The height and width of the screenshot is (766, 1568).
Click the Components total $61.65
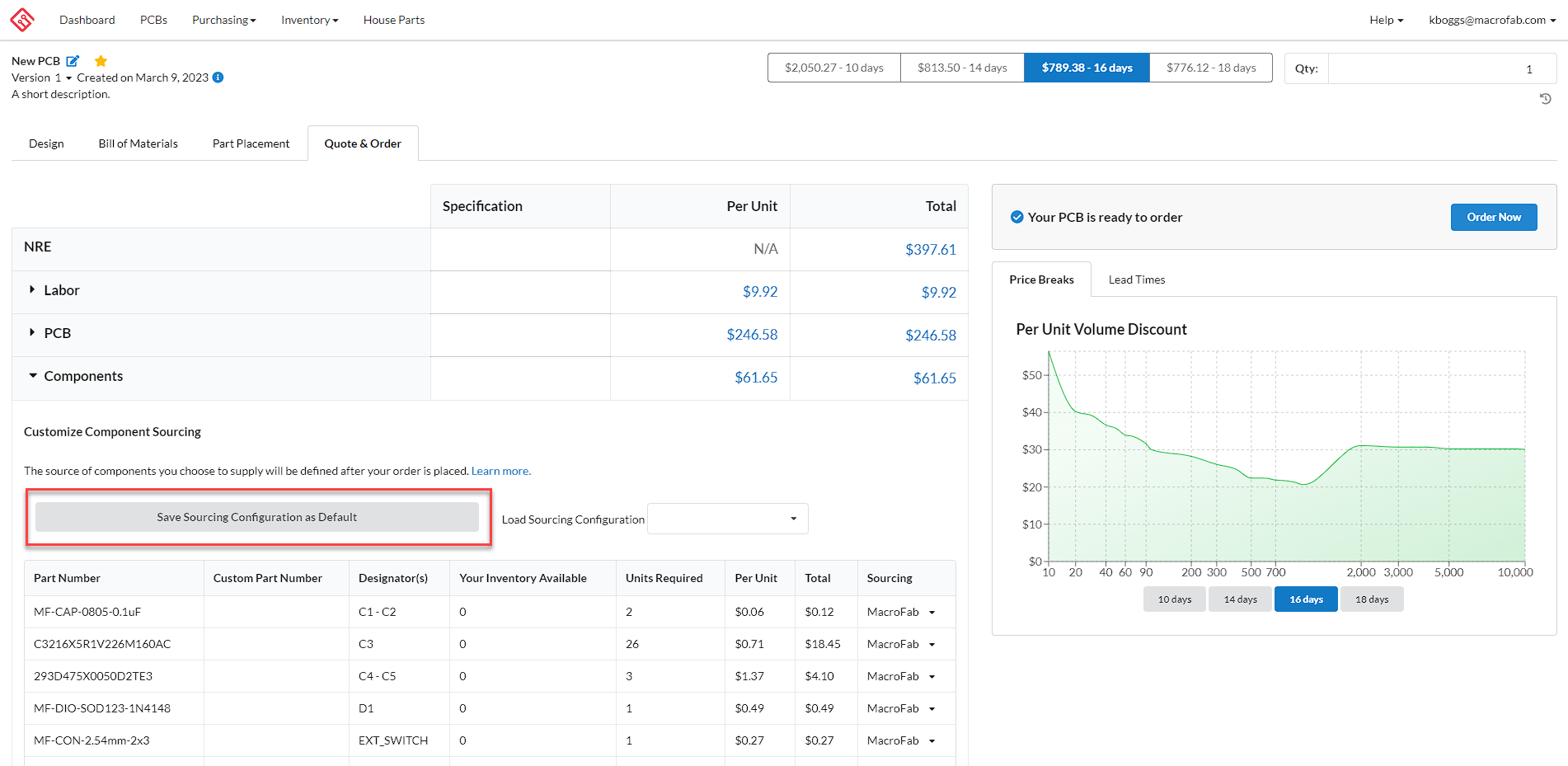pos(935,378)
